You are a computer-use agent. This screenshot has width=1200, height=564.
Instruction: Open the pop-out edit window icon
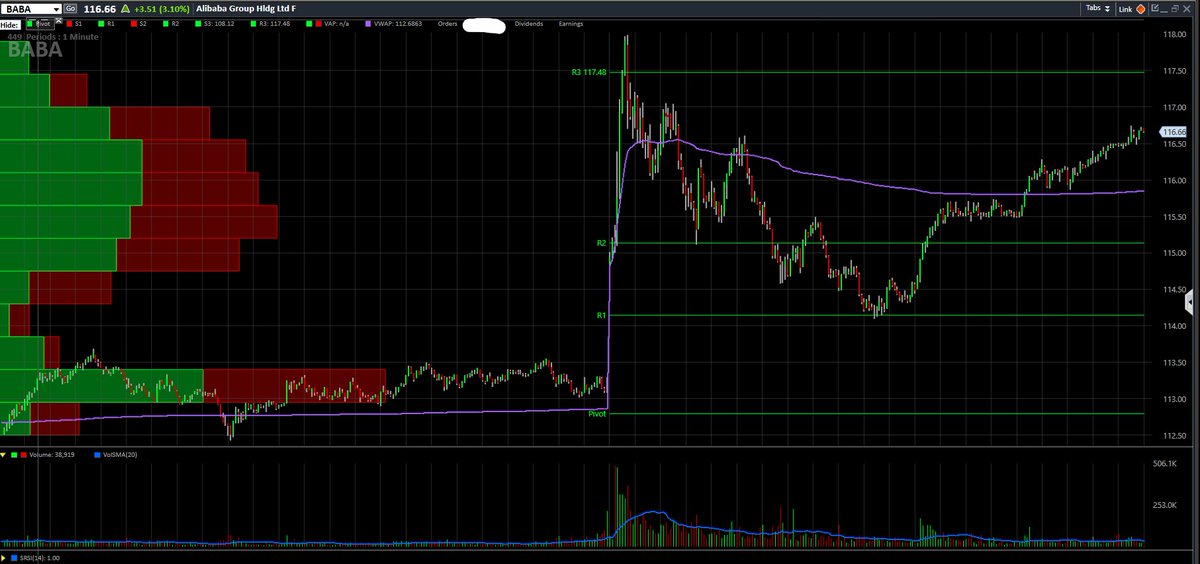coord(1155,8)
